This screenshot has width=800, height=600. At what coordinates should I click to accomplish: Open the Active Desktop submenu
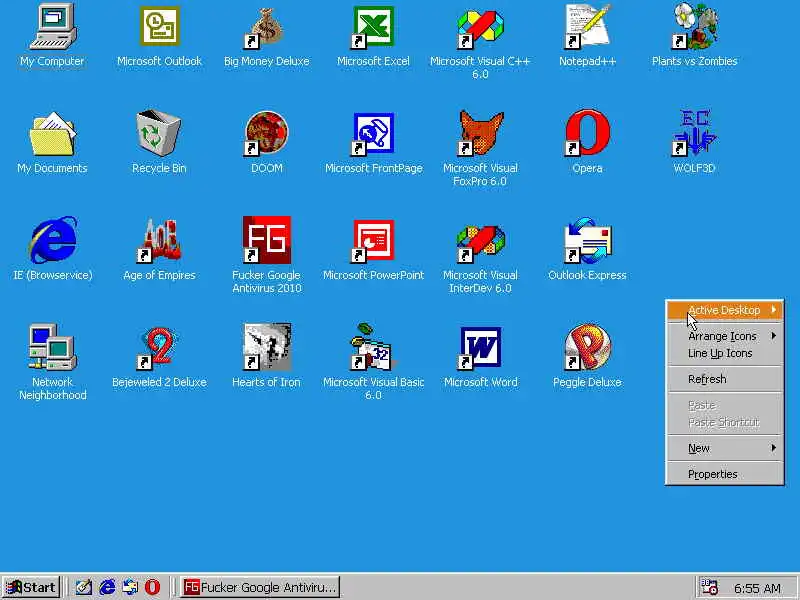click(724, 310)
